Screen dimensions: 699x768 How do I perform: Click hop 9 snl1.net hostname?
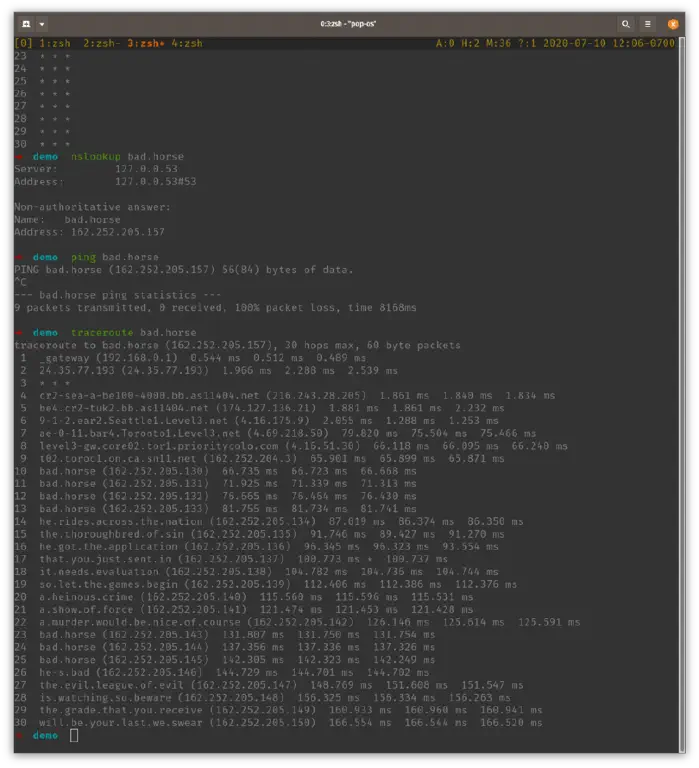[x=118, y=458]
